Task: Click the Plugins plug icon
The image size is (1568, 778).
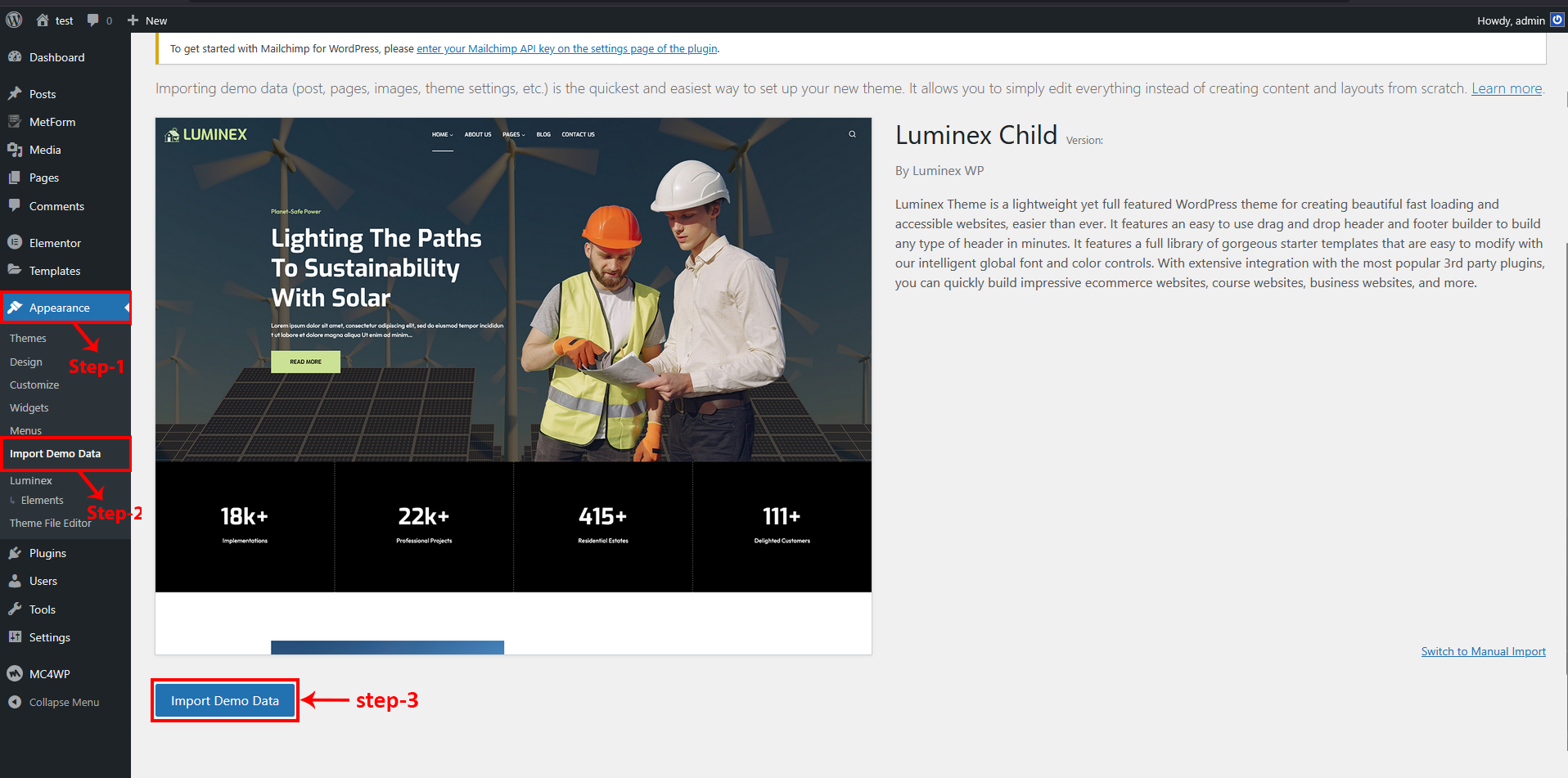Action: 15,553
